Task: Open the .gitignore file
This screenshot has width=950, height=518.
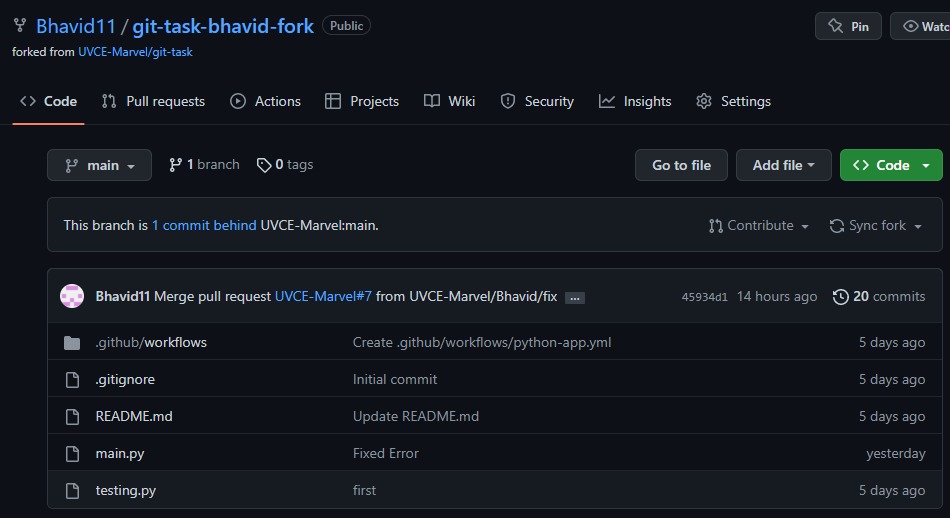Action: [125, 379]
